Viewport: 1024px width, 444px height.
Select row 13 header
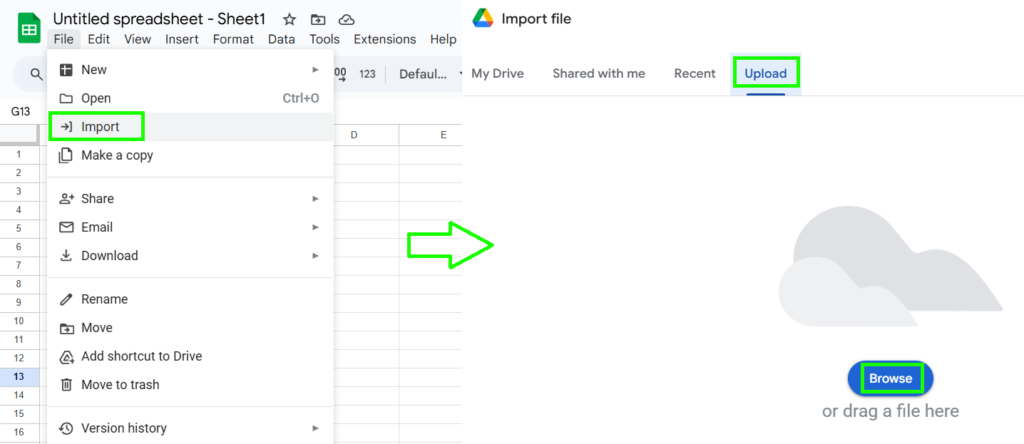pos(18,377)
